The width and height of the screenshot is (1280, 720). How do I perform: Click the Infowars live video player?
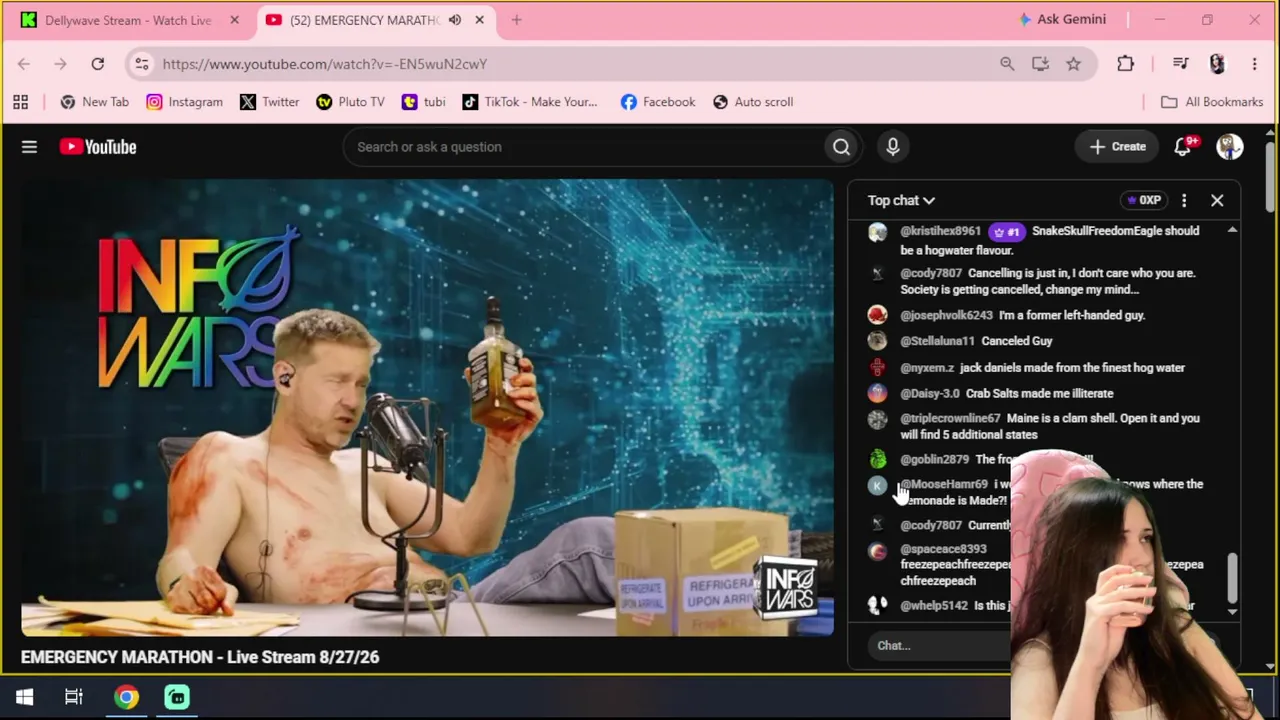(x=427, y=408)
